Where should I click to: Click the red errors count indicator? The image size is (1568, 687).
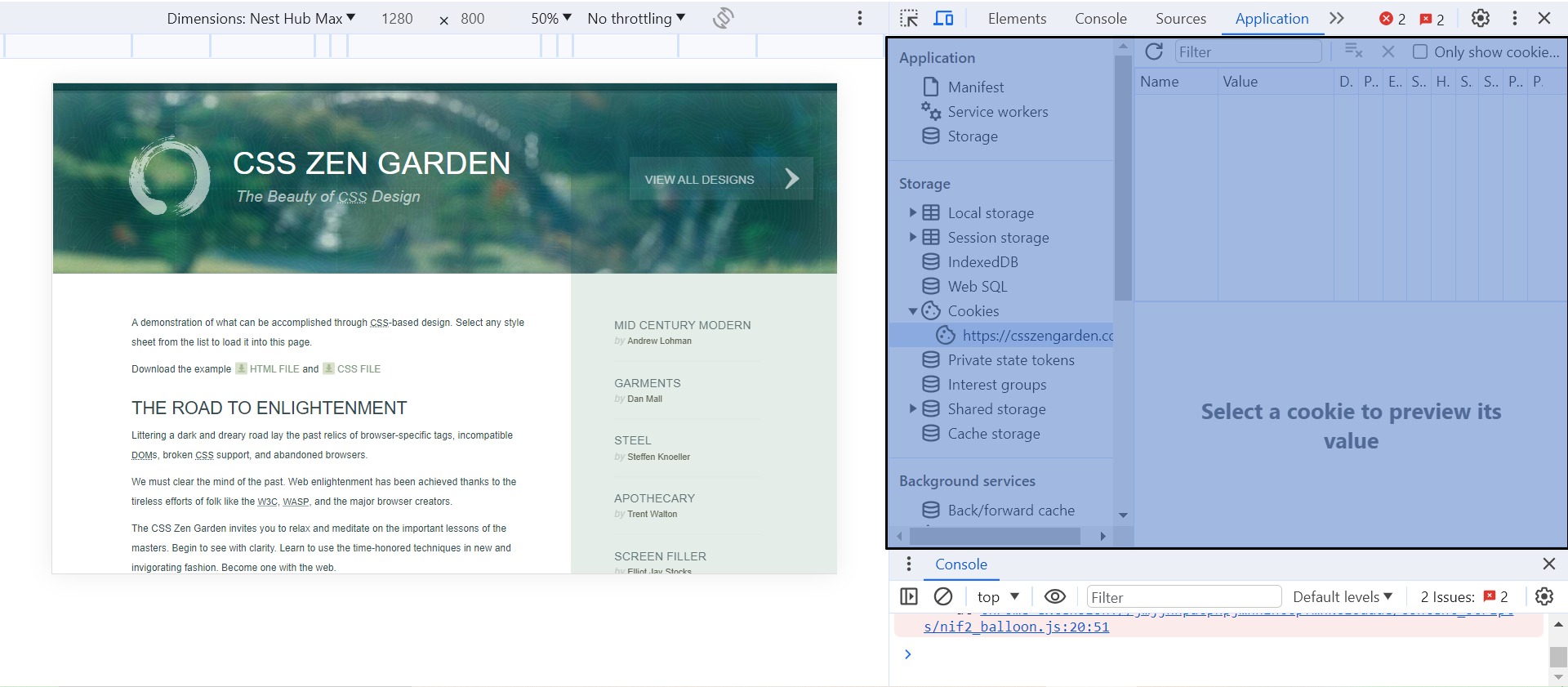[x=1392, y=19]
